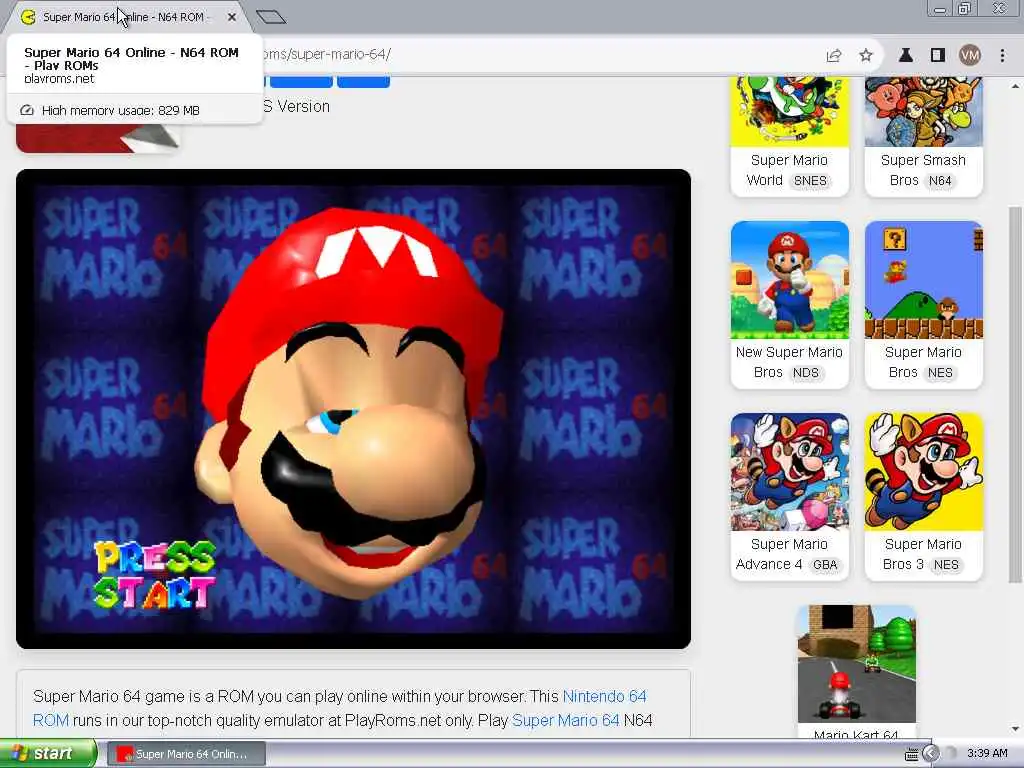Click the NDS platform tag

pos(806,373)
